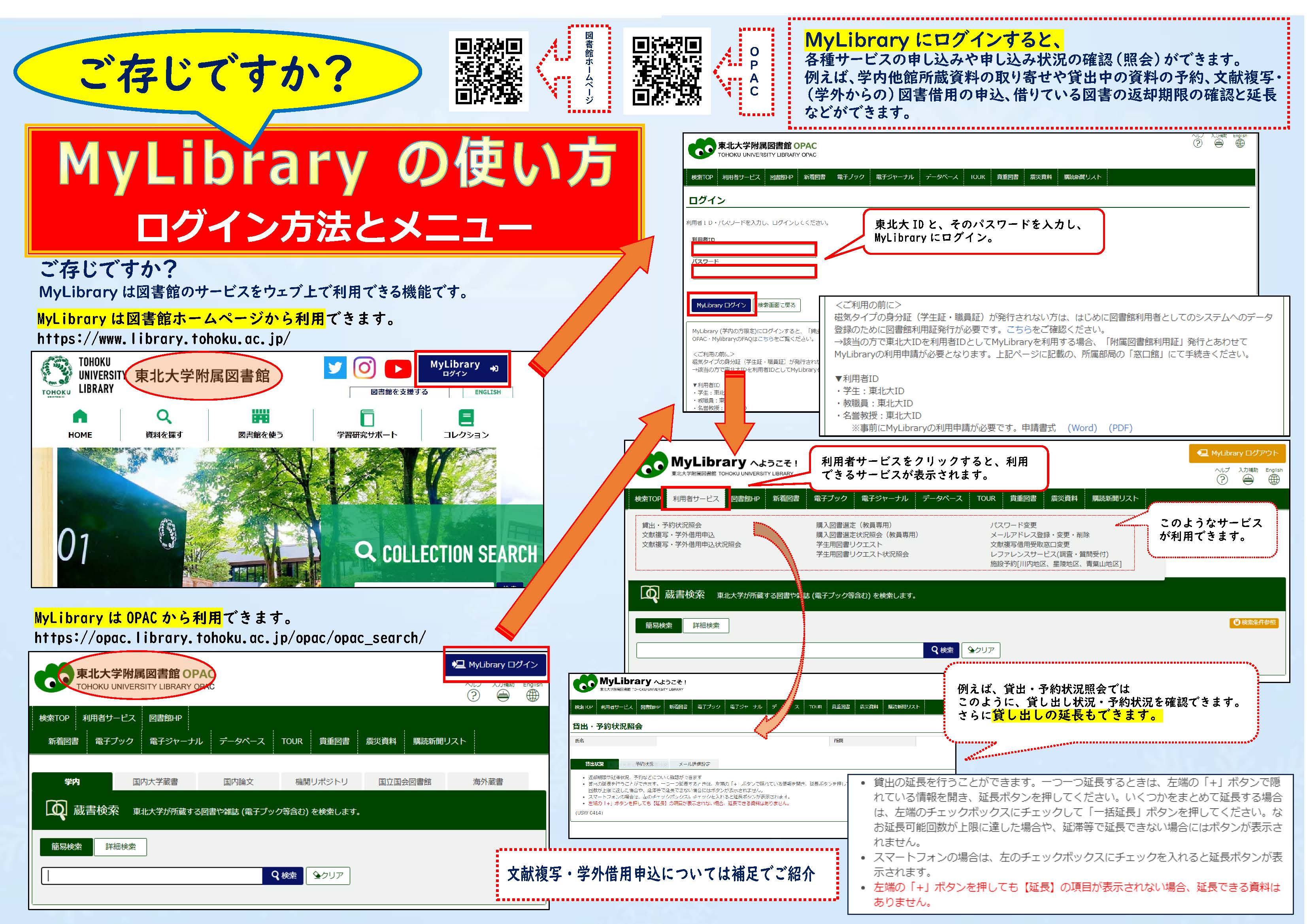Viewport: 1307px width, 924px height.
Task: Click 検索 button in OPAC search page
Action: click(x=283, y=875)
